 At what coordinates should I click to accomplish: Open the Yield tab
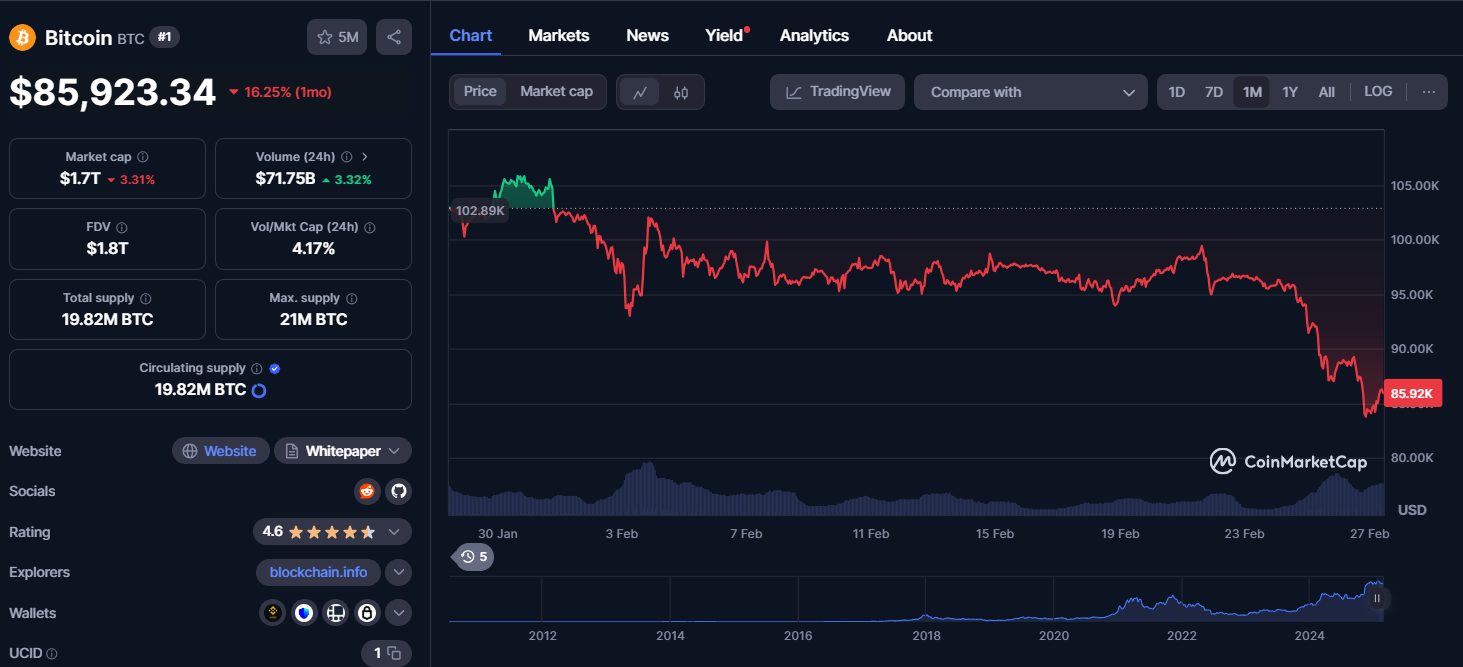point(724,36)
